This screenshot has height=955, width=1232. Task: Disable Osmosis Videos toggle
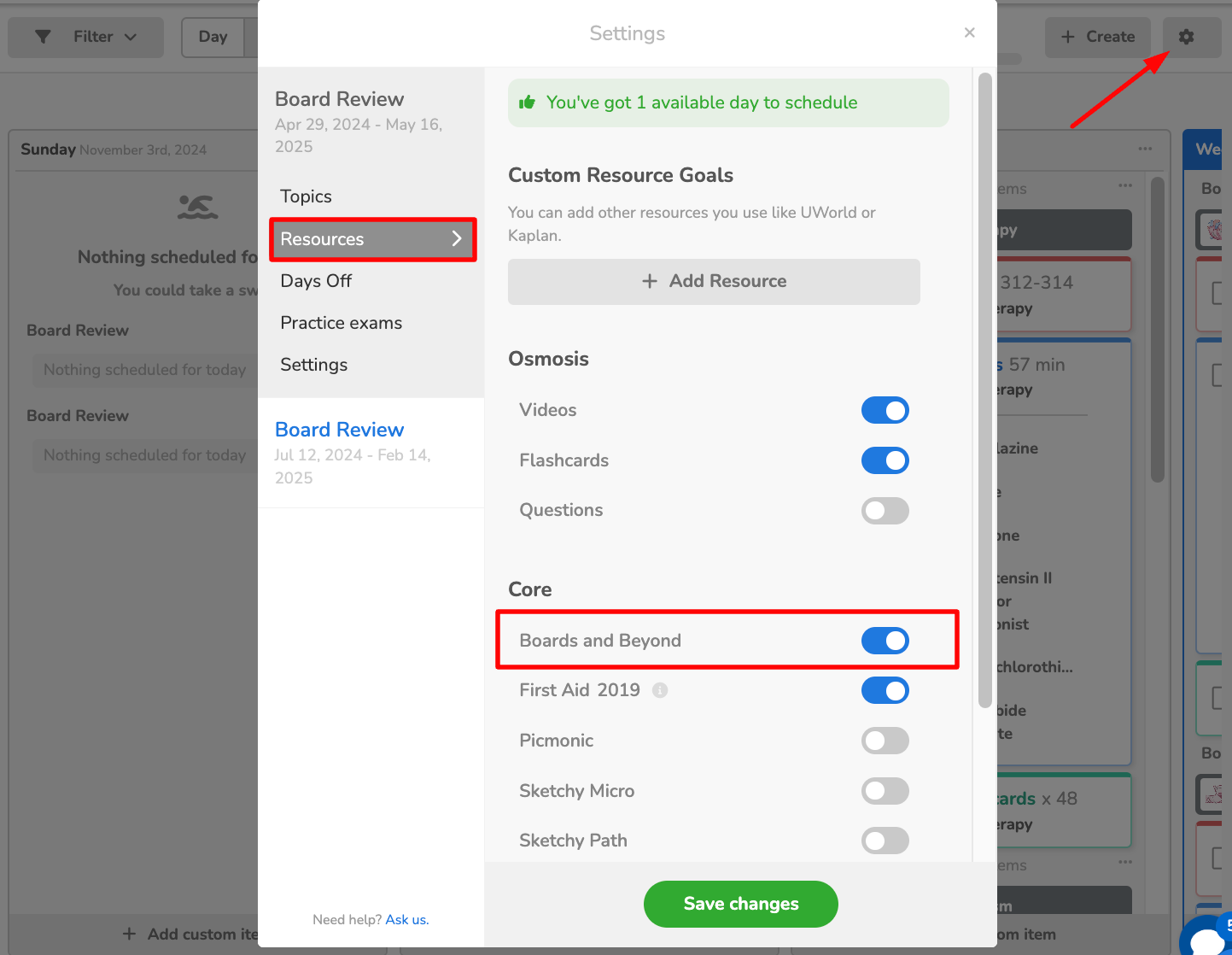tap(885, 410)
